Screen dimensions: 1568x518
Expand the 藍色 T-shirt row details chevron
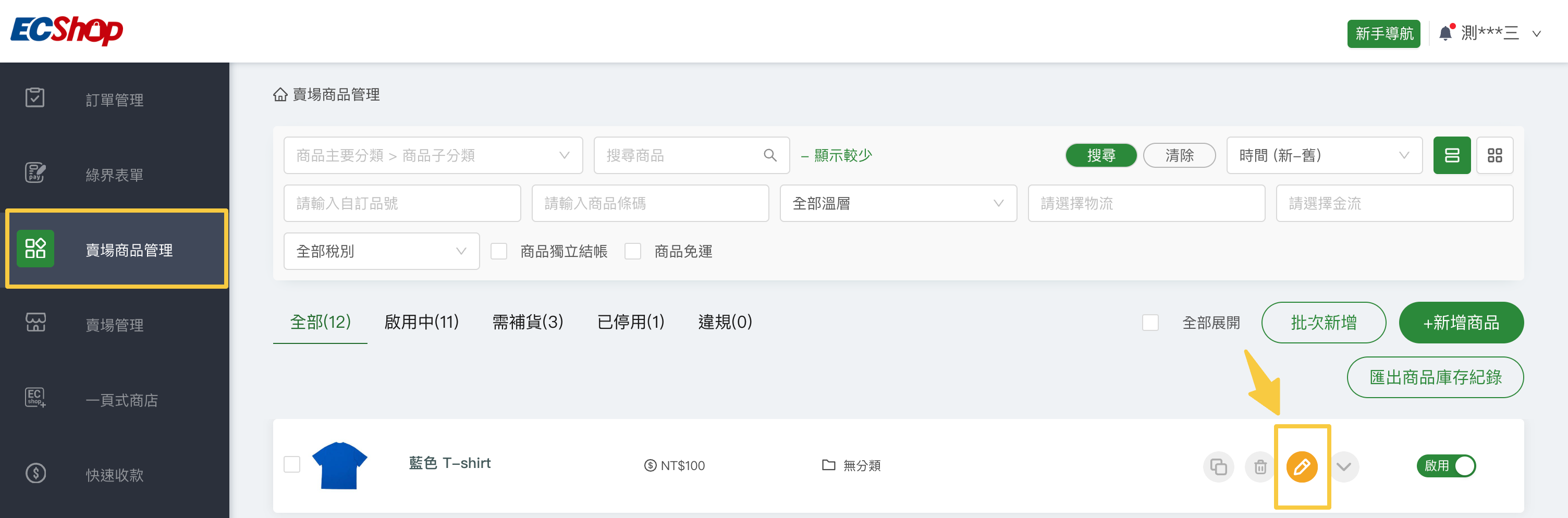(x=1343, y=467)
